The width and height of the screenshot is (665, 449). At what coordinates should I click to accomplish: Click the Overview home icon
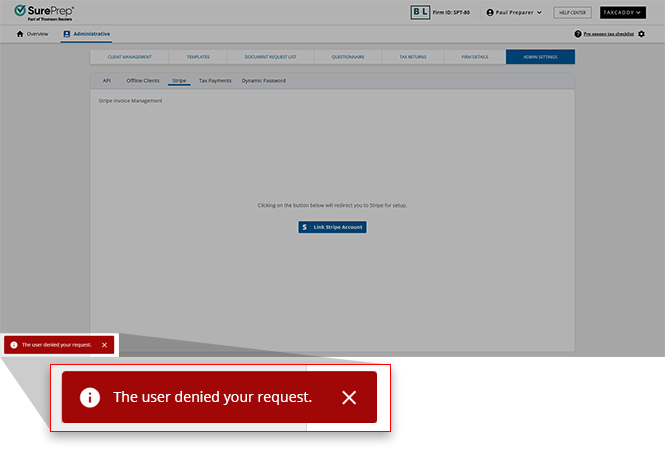click(20, 34)
